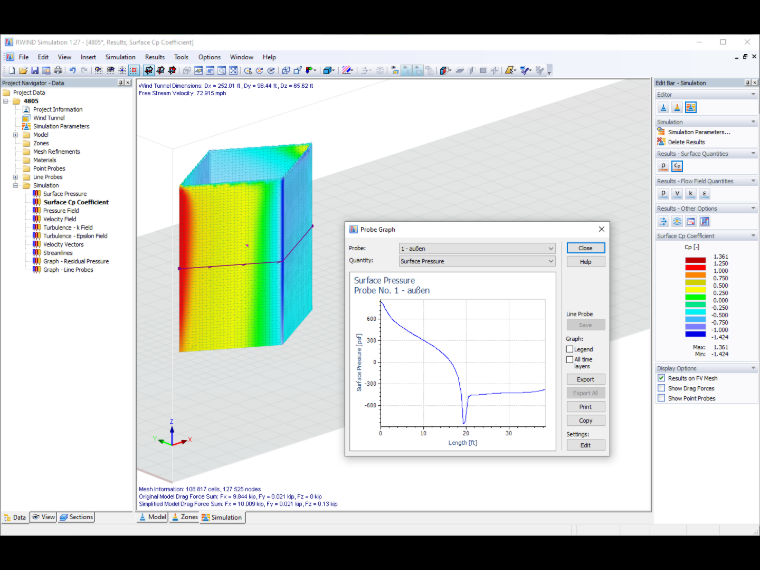Expand the Line Probes node in tree

(16, 177)
